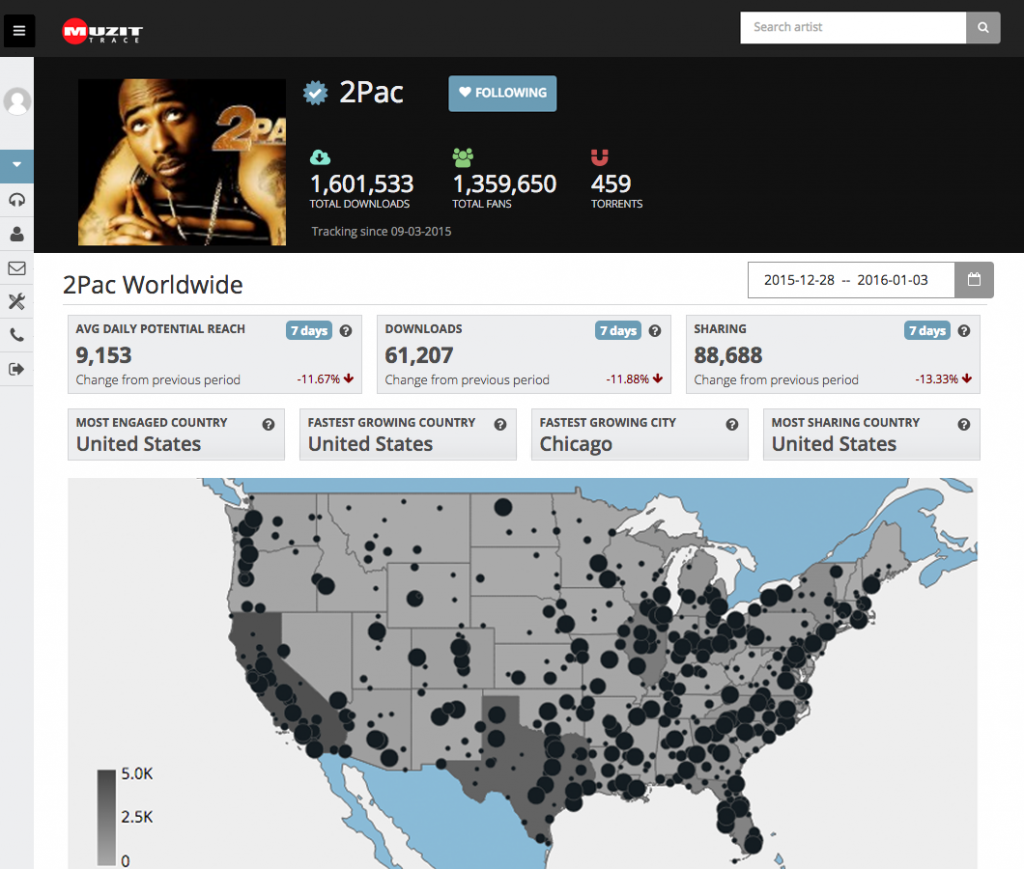Open the tools settings sidebar icon
The image size is (1024, 869).
17,302
